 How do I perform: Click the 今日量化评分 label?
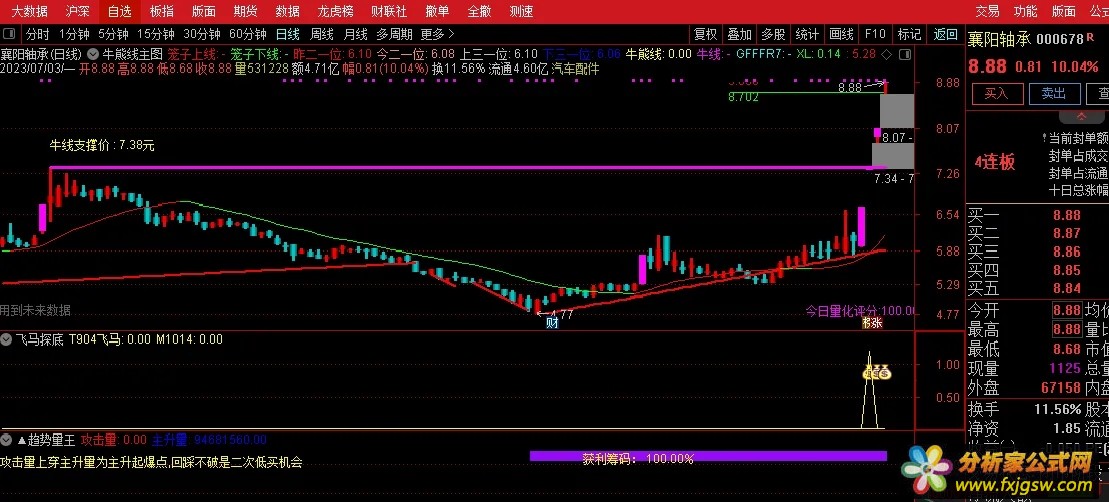coord(861,310)
